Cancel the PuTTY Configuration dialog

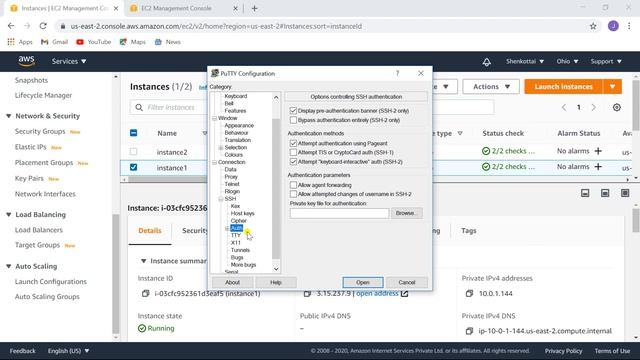point(407,282)
